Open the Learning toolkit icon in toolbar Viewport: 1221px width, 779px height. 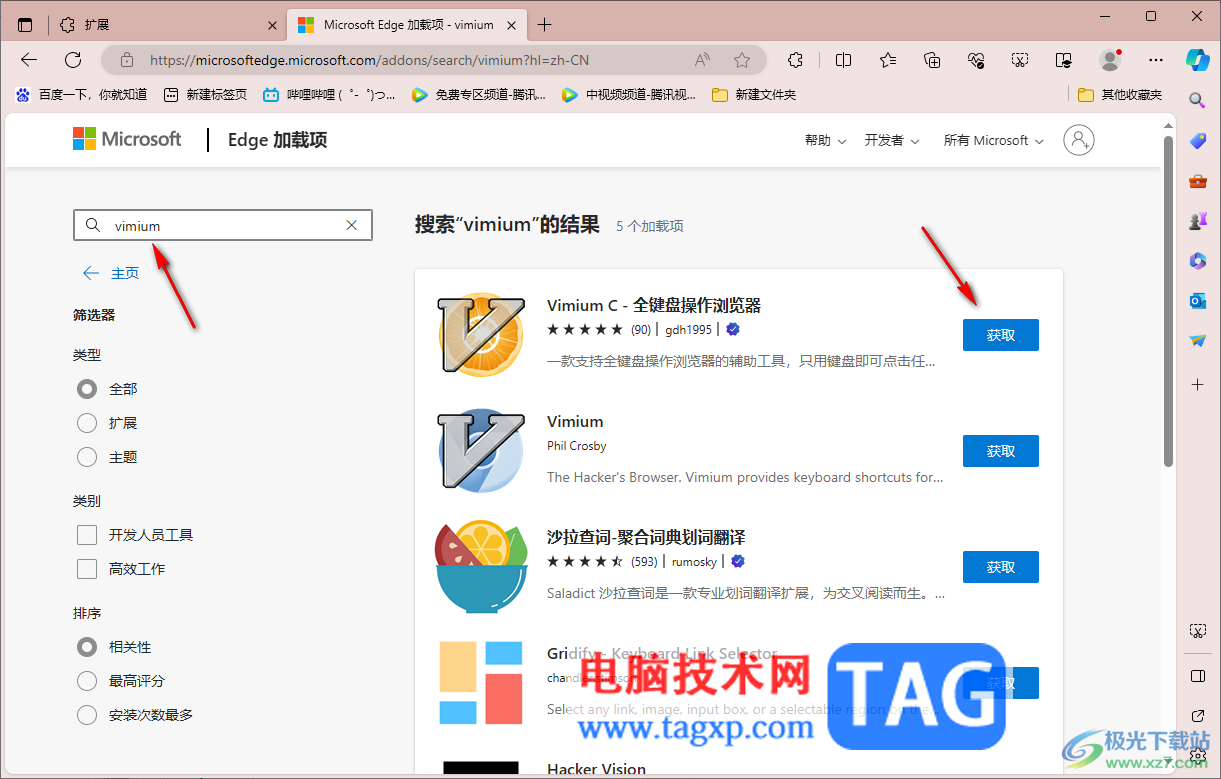[1065, 60]
